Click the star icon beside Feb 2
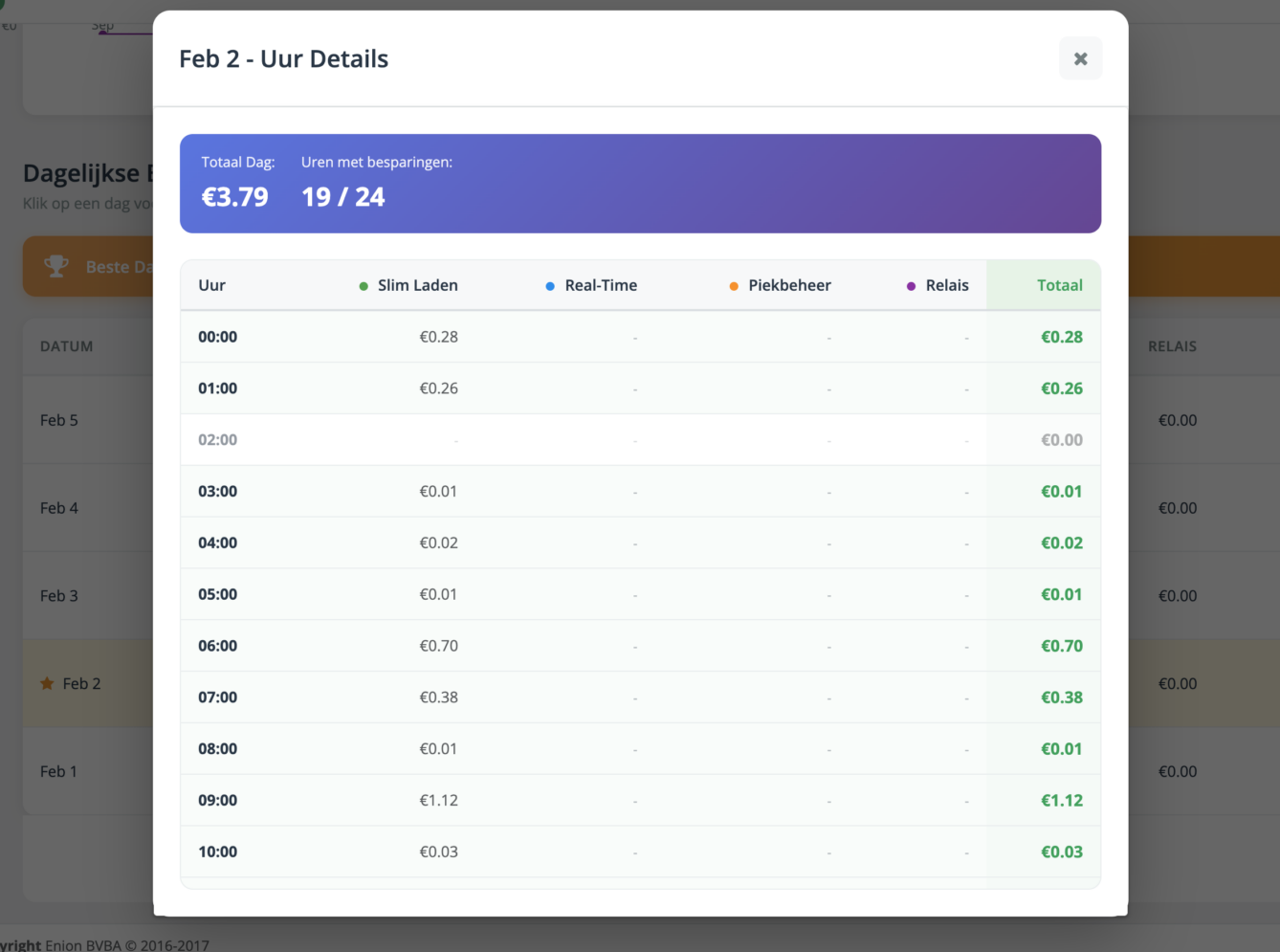1280x952 pixels. point(47,683)
